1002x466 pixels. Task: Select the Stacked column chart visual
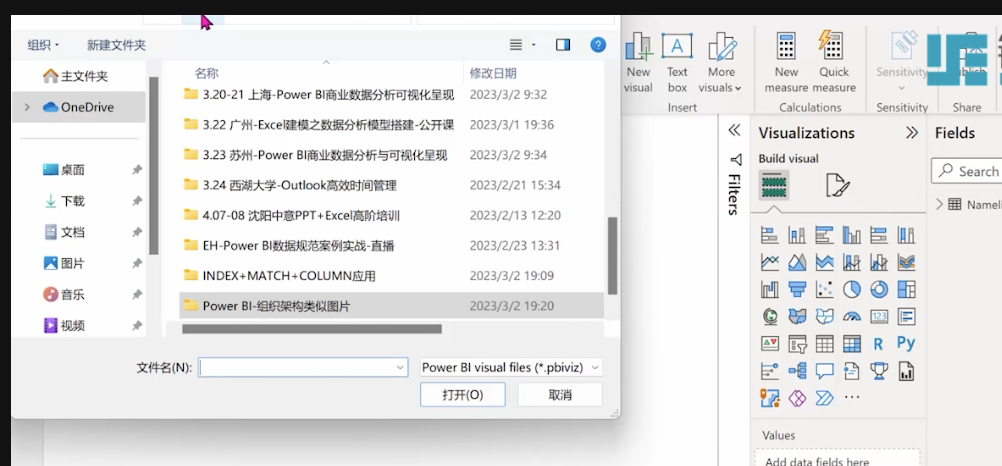797,235
